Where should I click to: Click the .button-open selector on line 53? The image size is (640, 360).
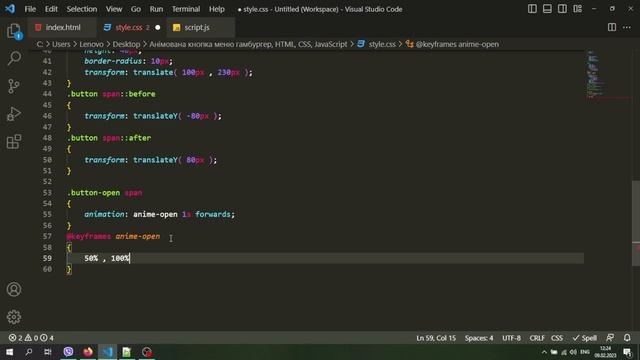tap(94, 193)
